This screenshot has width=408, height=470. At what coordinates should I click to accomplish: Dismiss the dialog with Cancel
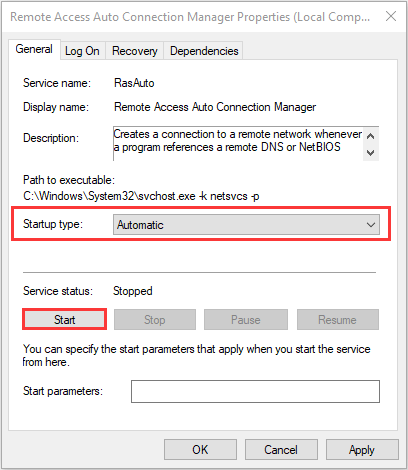tap(281, 449)
